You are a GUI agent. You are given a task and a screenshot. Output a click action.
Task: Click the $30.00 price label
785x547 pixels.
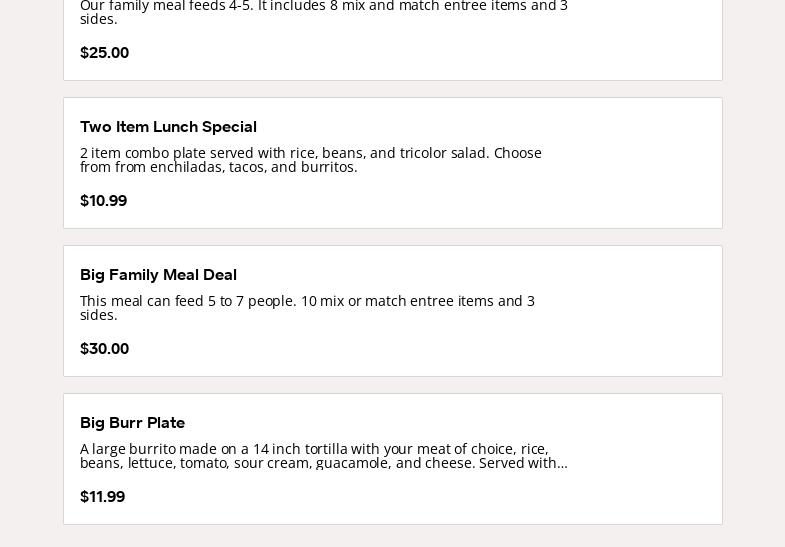tap(104, 349)
